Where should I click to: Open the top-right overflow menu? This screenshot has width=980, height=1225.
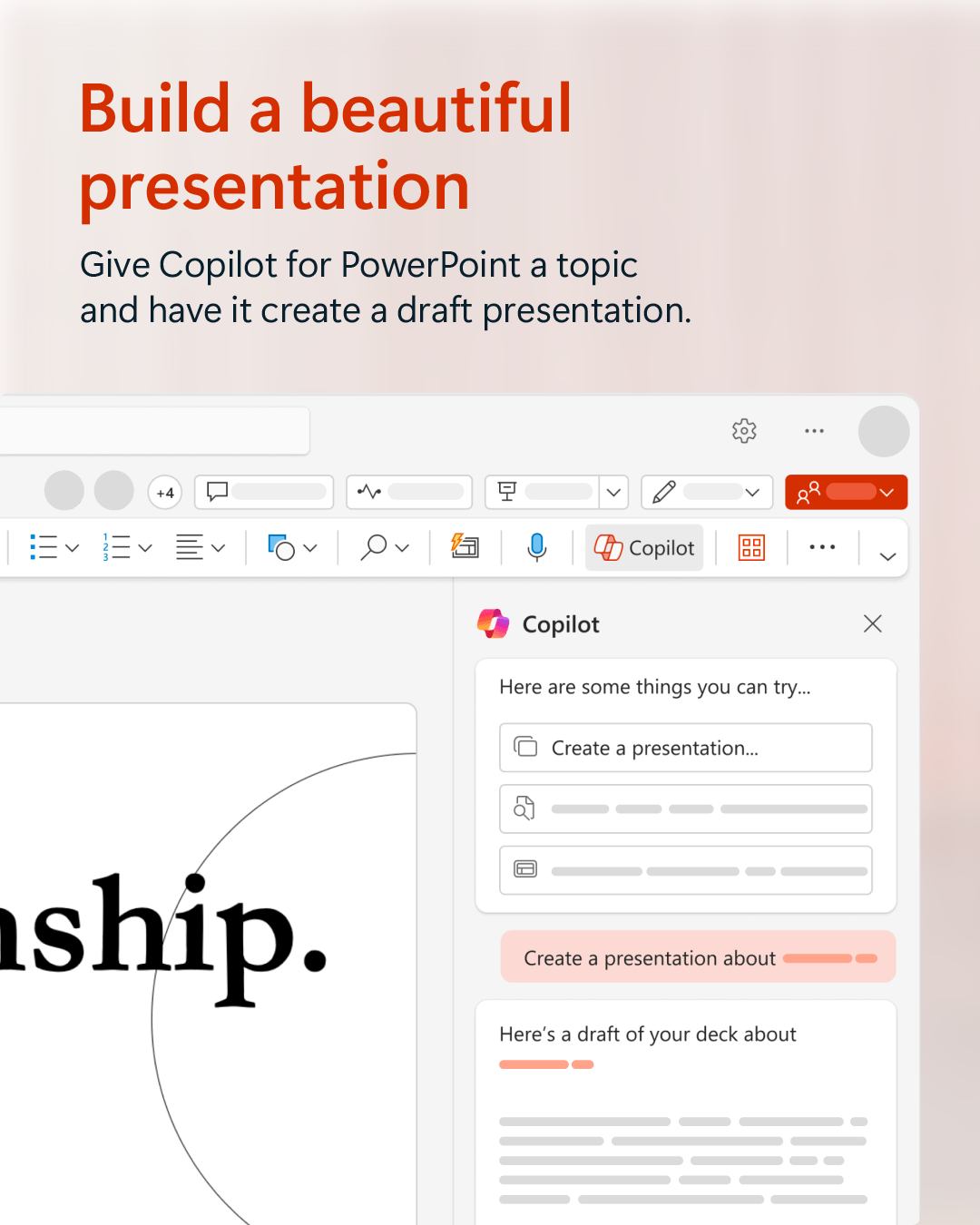[813, 431]
